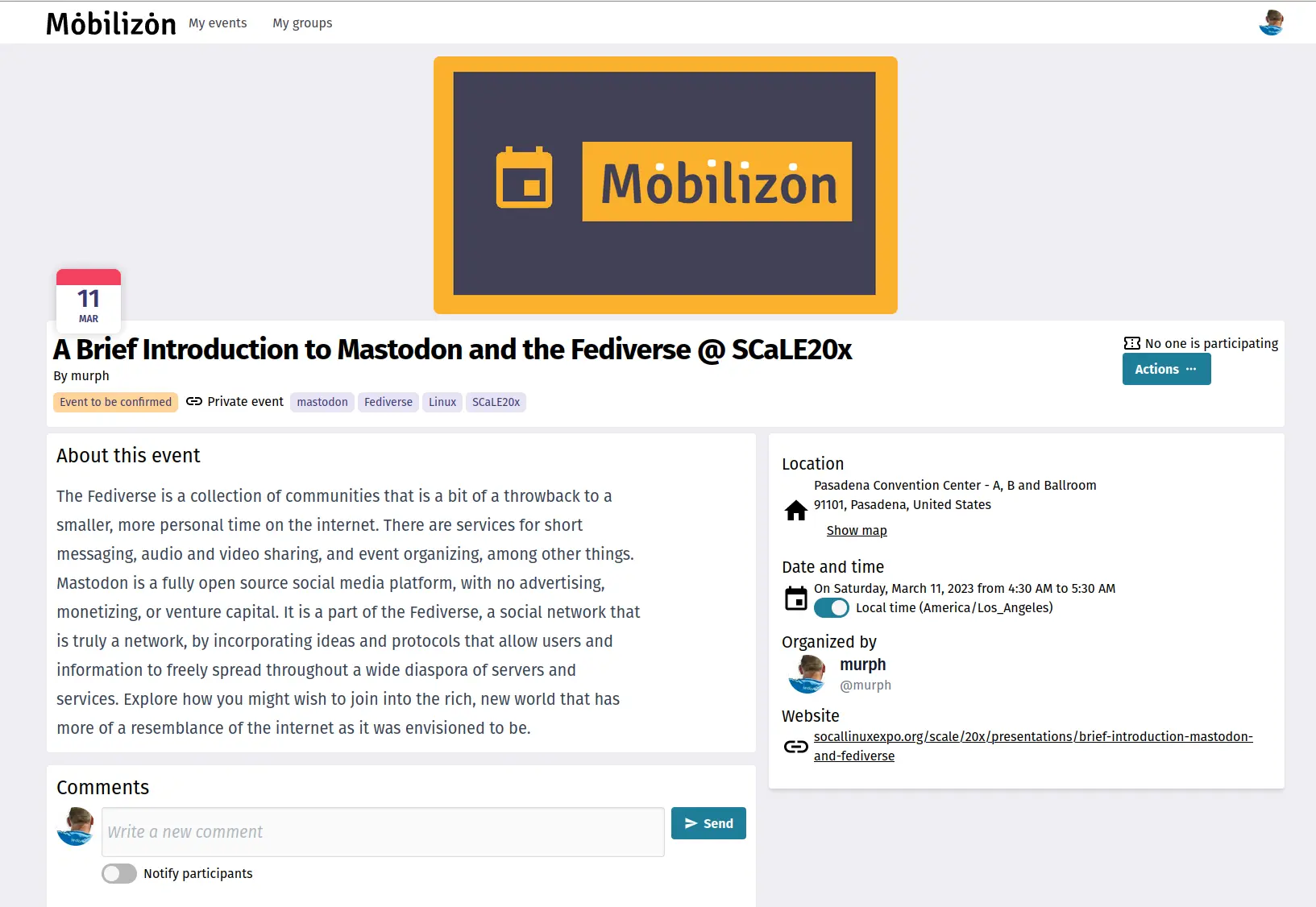Click the avatar beside the comment box
Image resolution: width=1316 pixels, height=907 pixels.
[x=75, y=827]
